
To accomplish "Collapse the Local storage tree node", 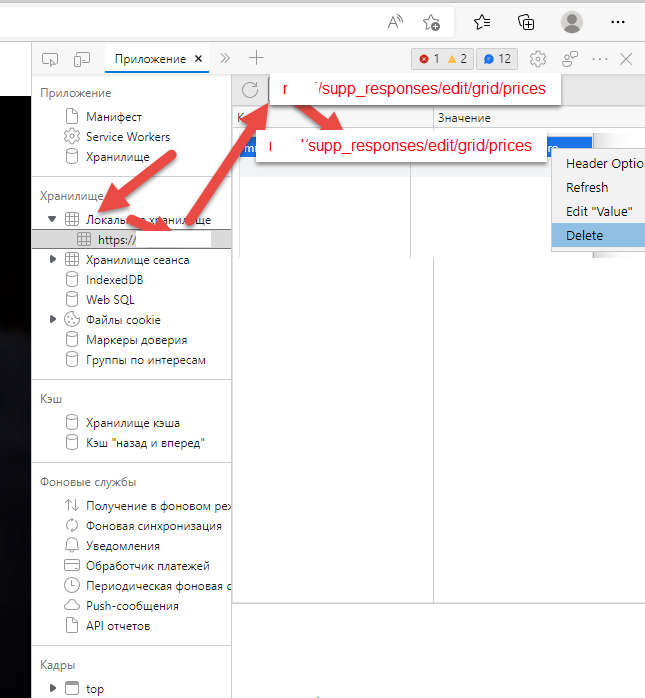I will tap(52, 219).
